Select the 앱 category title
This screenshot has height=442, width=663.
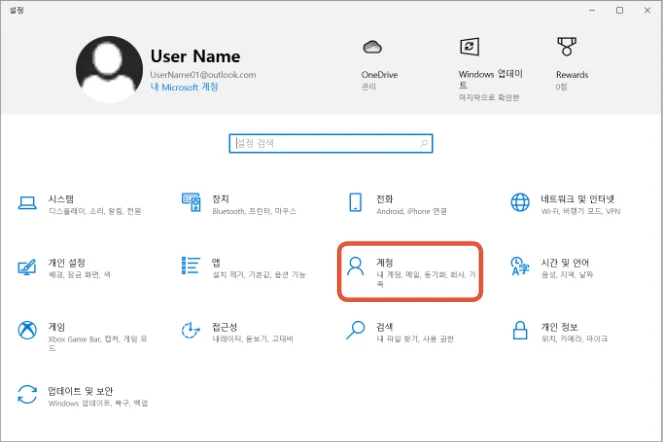[x=216, y=263]
